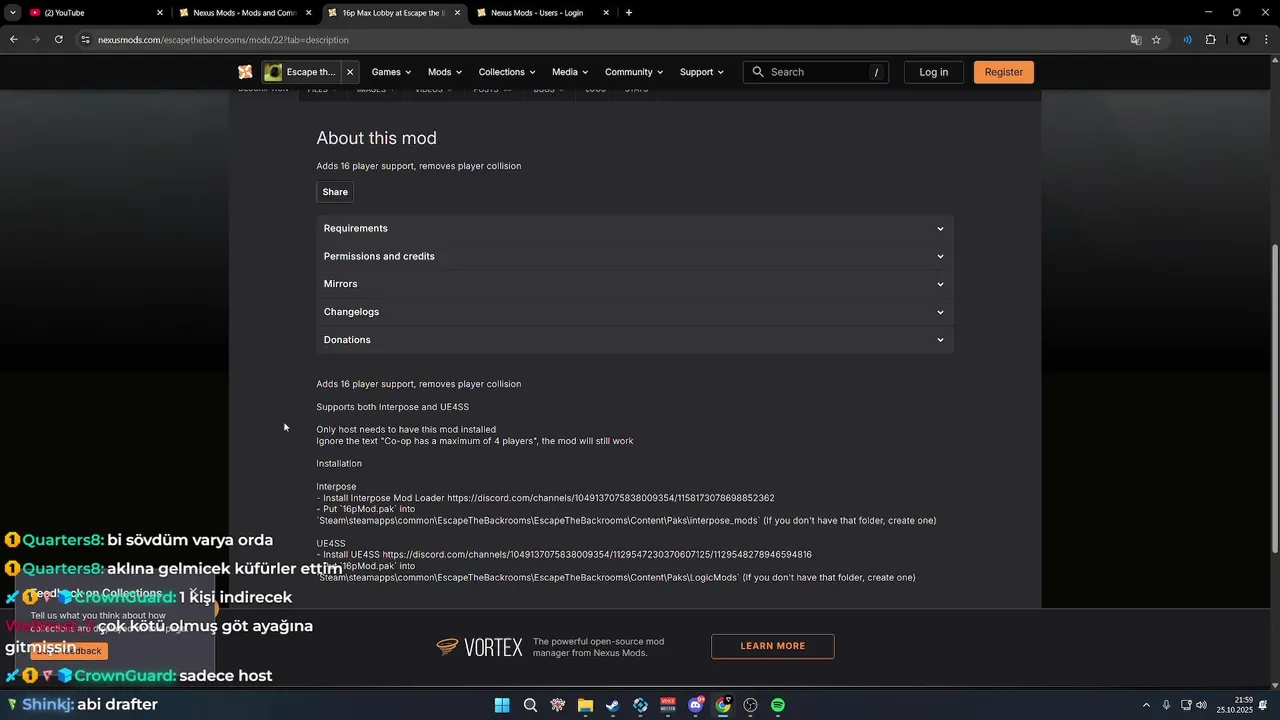Open OBS Studio from the taskbar
This screenshot has width=1280, height=720.
coord(751,705)
